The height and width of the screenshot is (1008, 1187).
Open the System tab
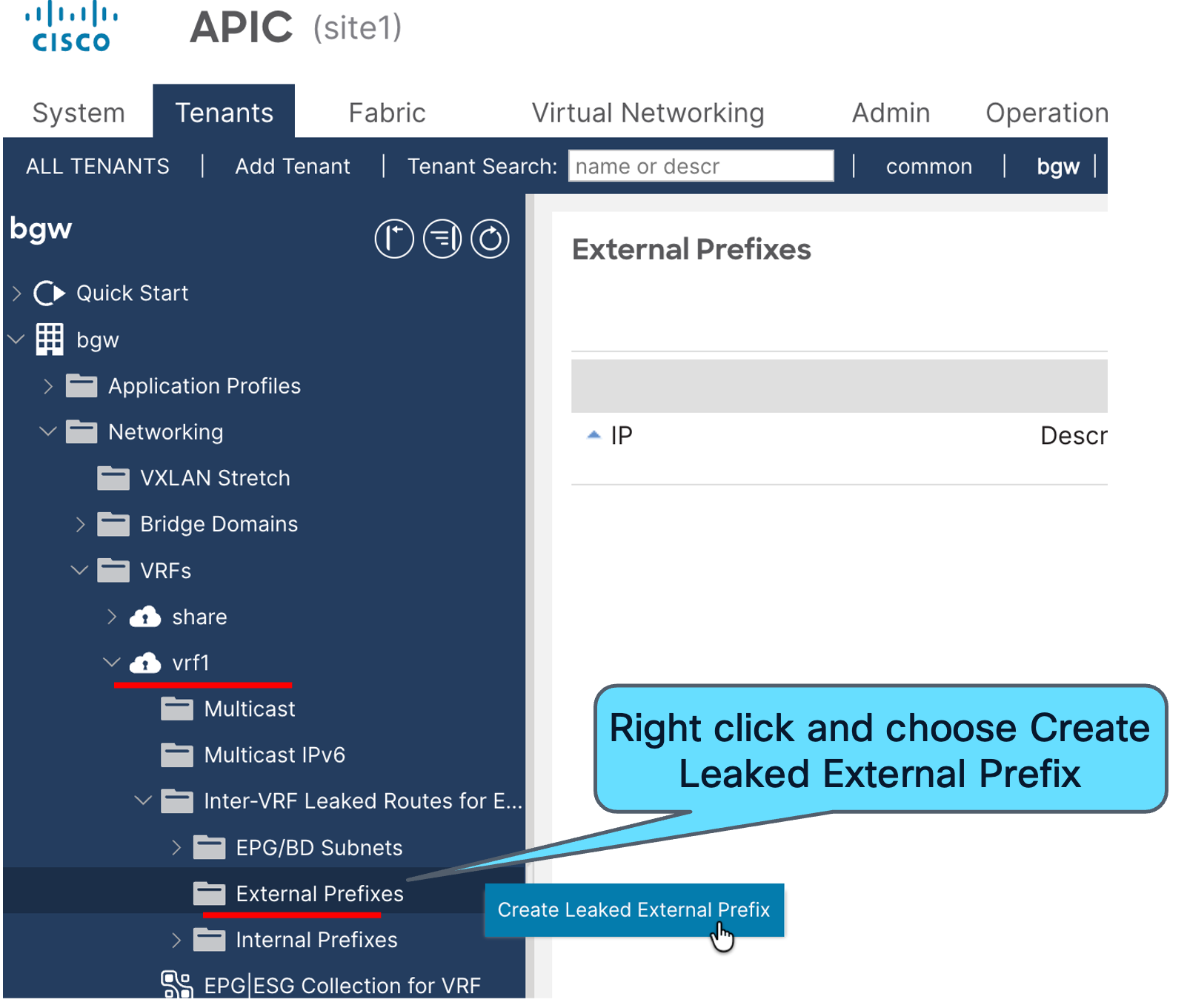tap(79, 113)
